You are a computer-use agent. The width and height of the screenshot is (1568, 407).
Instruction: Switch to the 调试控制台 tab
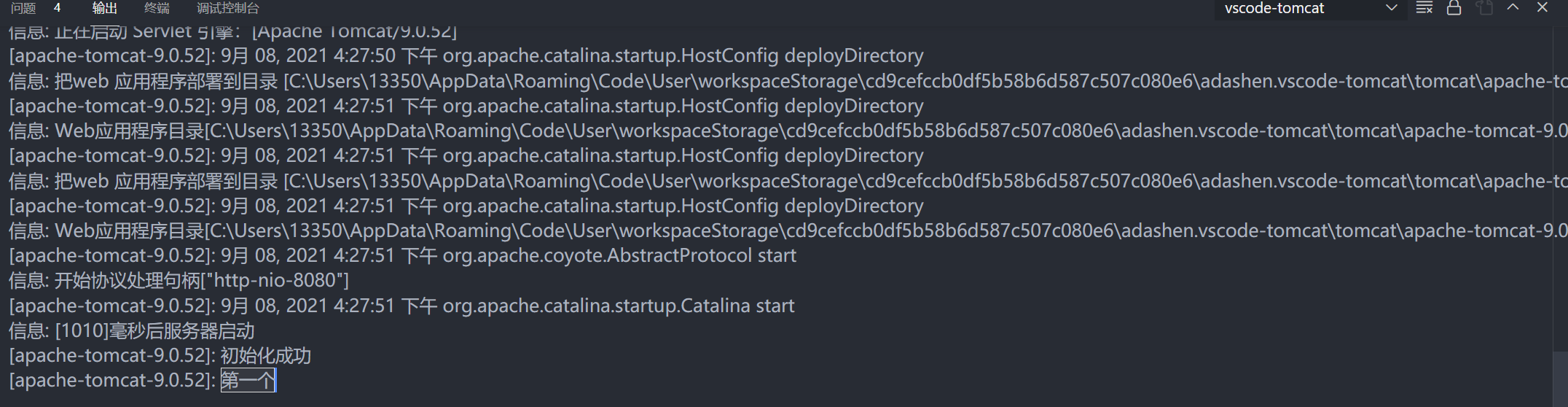point(227,8)
